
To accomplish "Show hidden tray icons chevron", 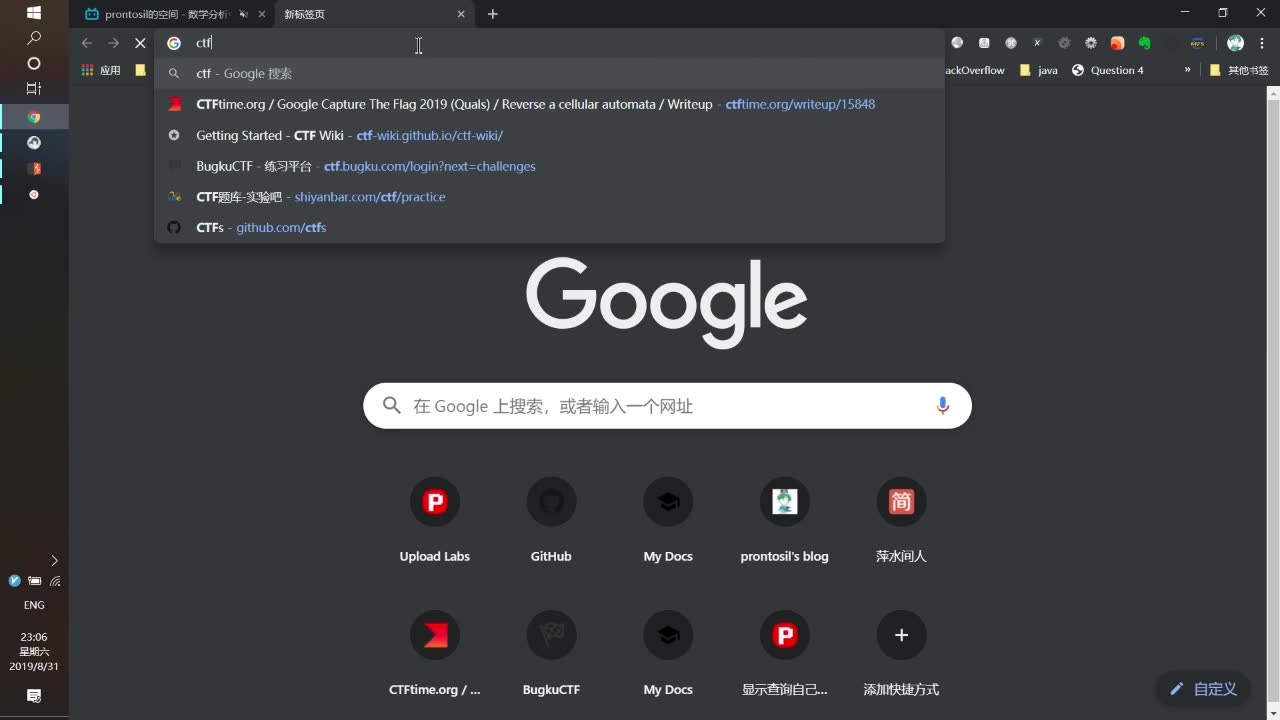I will [54, 560].
